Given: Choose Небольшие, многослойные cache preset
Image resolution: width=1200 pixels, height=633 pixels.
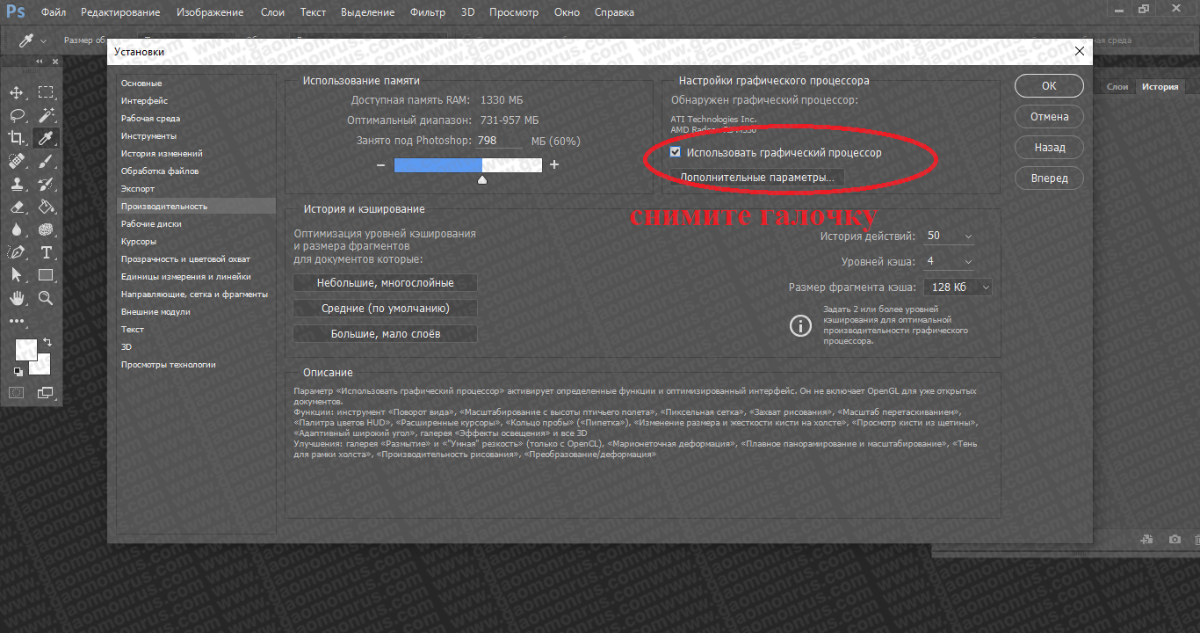Looking at the screenshot, I should point(385,283).
